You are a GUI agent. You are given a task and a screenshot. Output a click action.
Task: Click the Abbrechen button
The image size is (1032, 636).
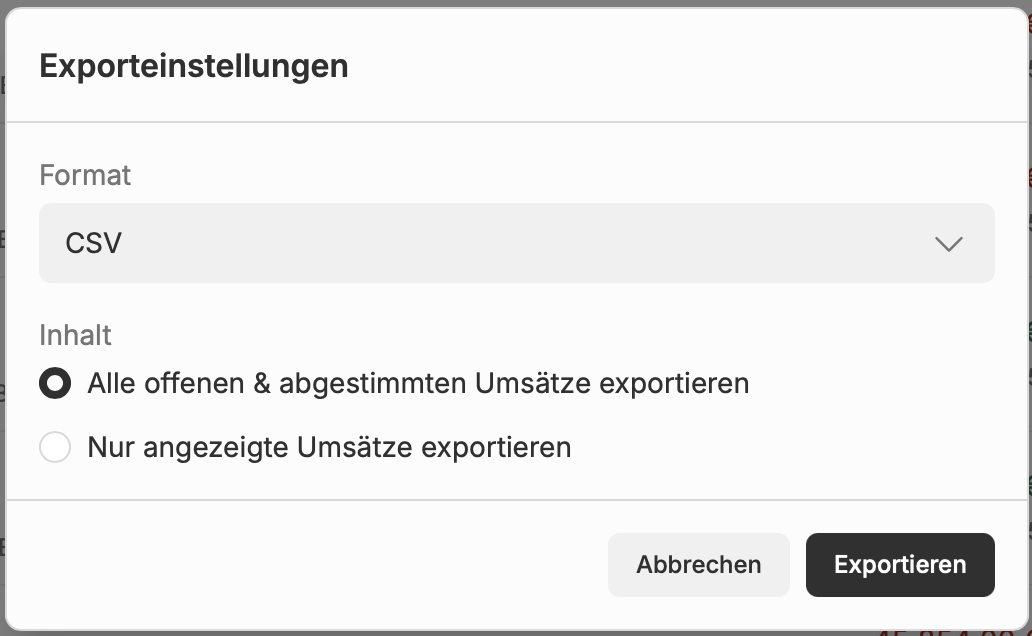coord(698,565)
